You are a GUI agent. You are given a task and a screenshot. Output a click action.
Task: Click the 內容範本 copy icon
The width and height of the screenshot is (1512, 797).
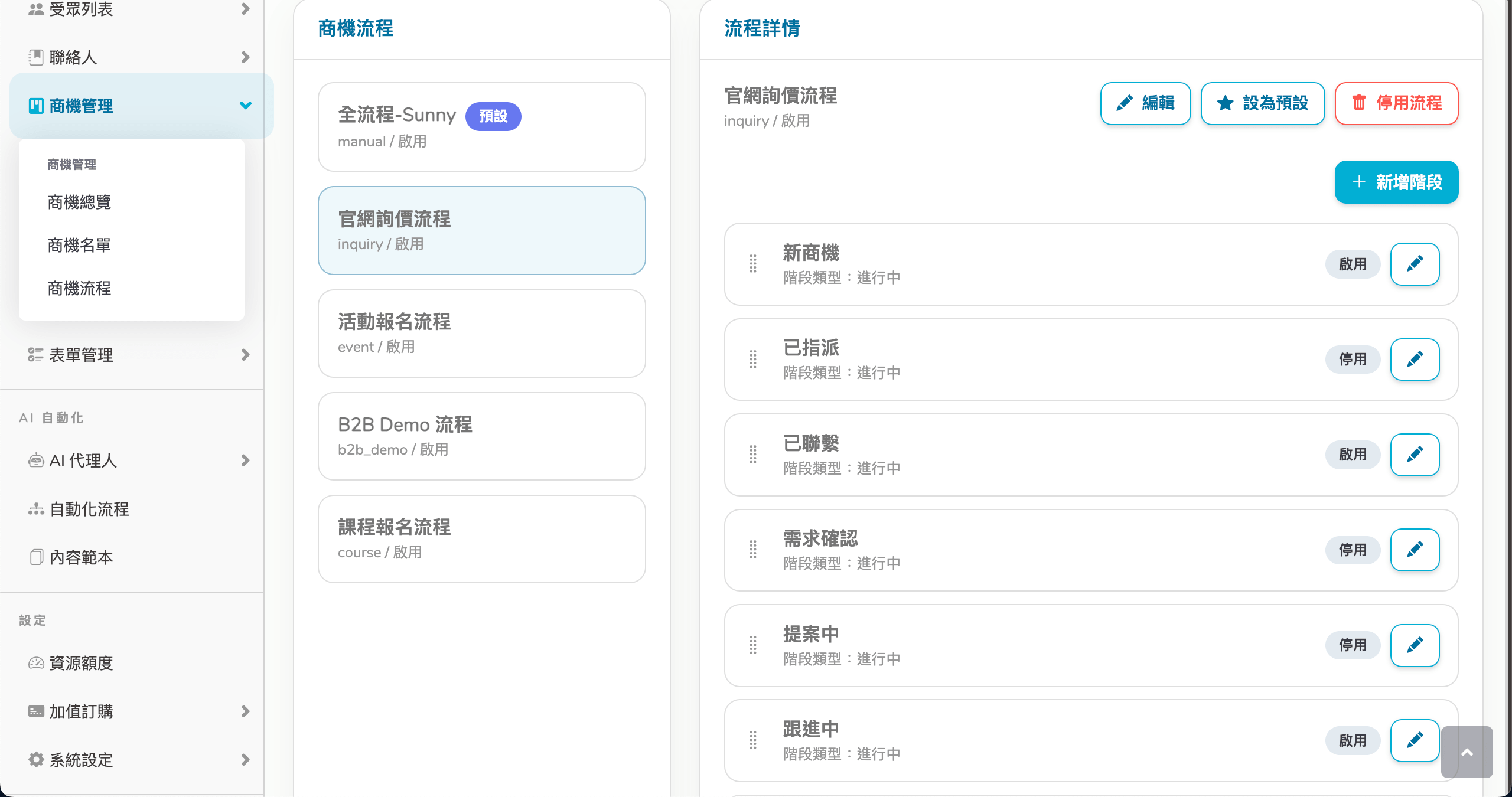click(x=36, y=557)
